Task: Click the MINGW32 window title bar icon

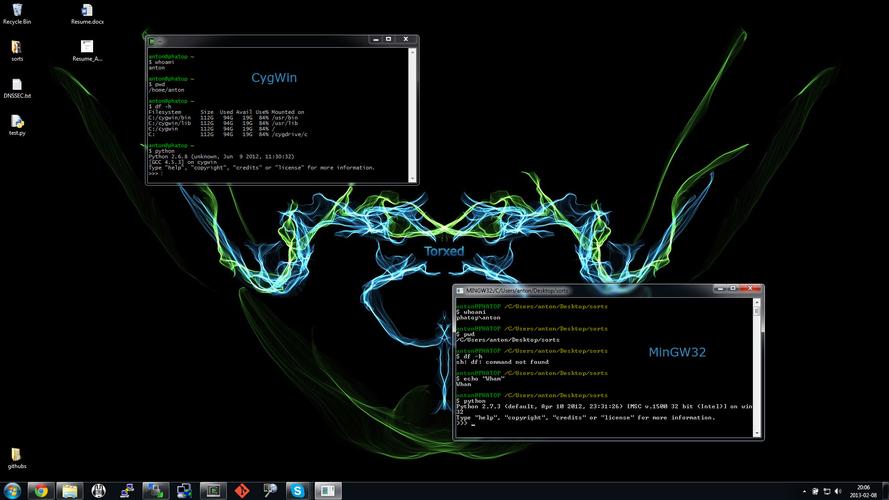Action: (460, 291)
